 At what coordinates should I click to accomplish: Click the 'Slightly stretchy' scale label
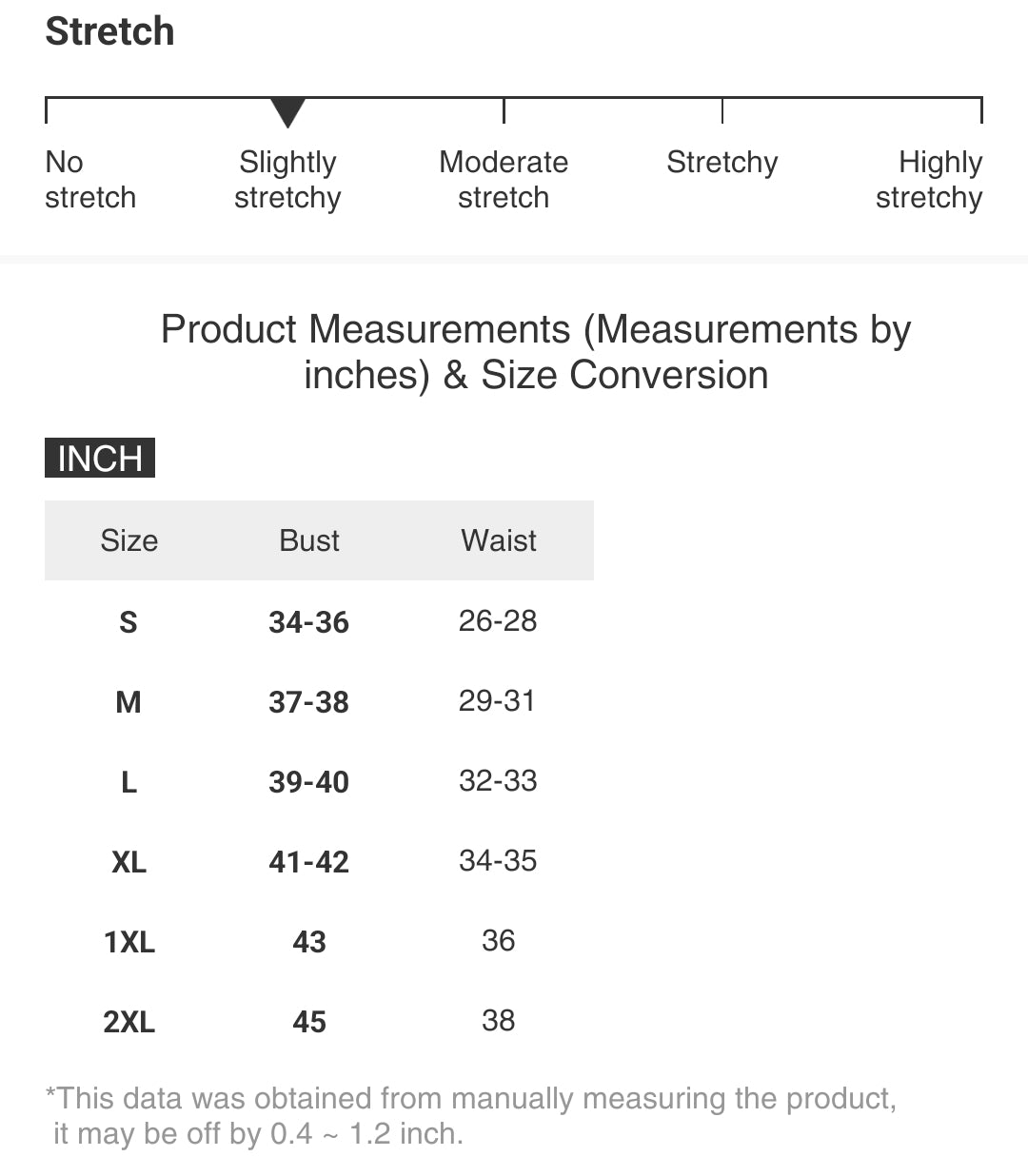287,180
